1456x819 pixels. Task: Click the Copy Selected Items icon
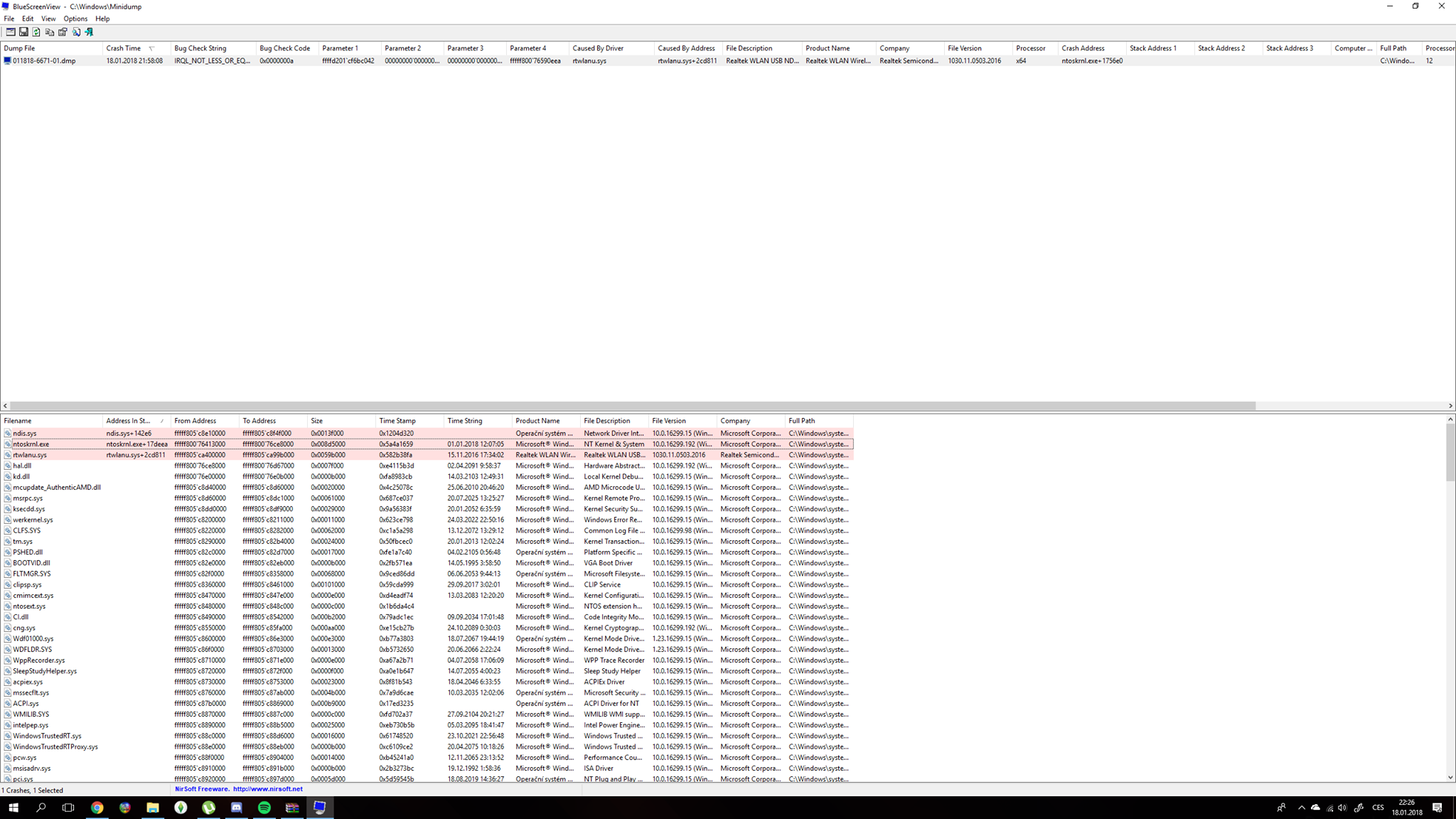click(50, 32)
